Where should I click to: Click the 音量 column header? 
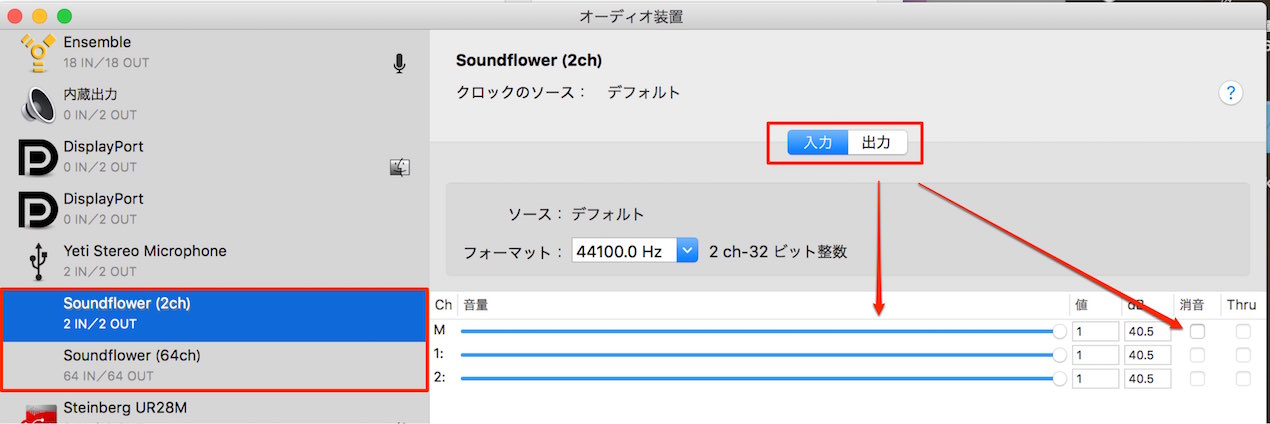(475, 305)
